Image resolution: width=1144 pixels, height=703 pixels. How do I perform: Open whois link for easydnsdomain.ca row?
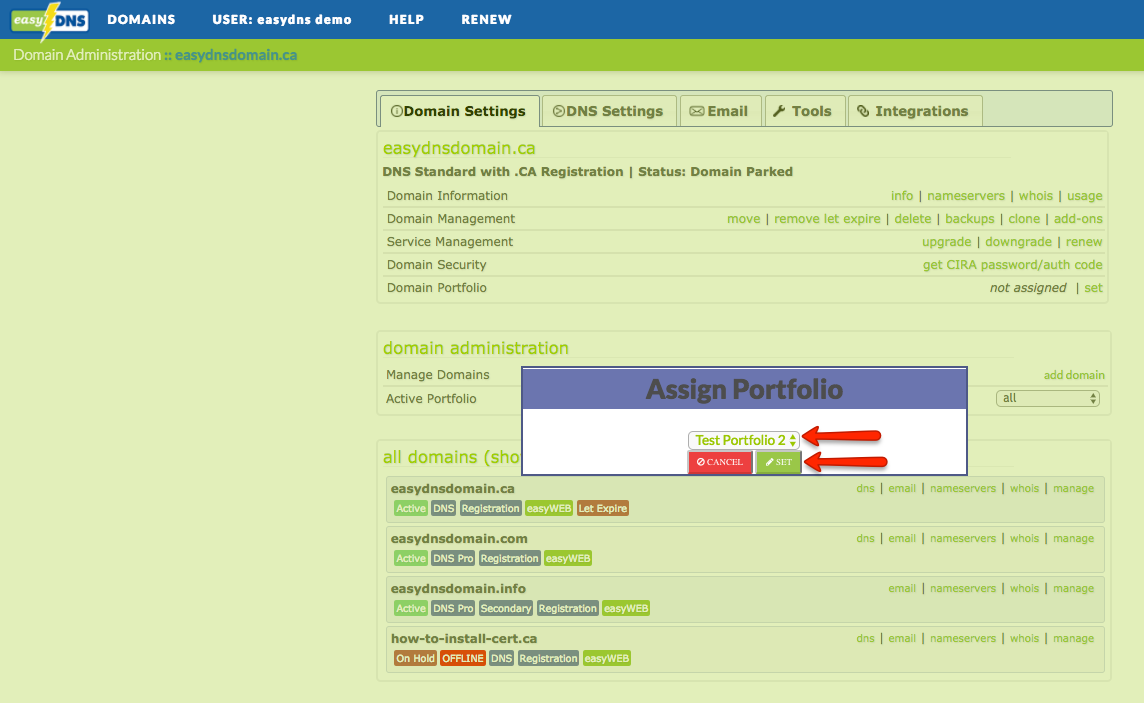[1024, 489]
